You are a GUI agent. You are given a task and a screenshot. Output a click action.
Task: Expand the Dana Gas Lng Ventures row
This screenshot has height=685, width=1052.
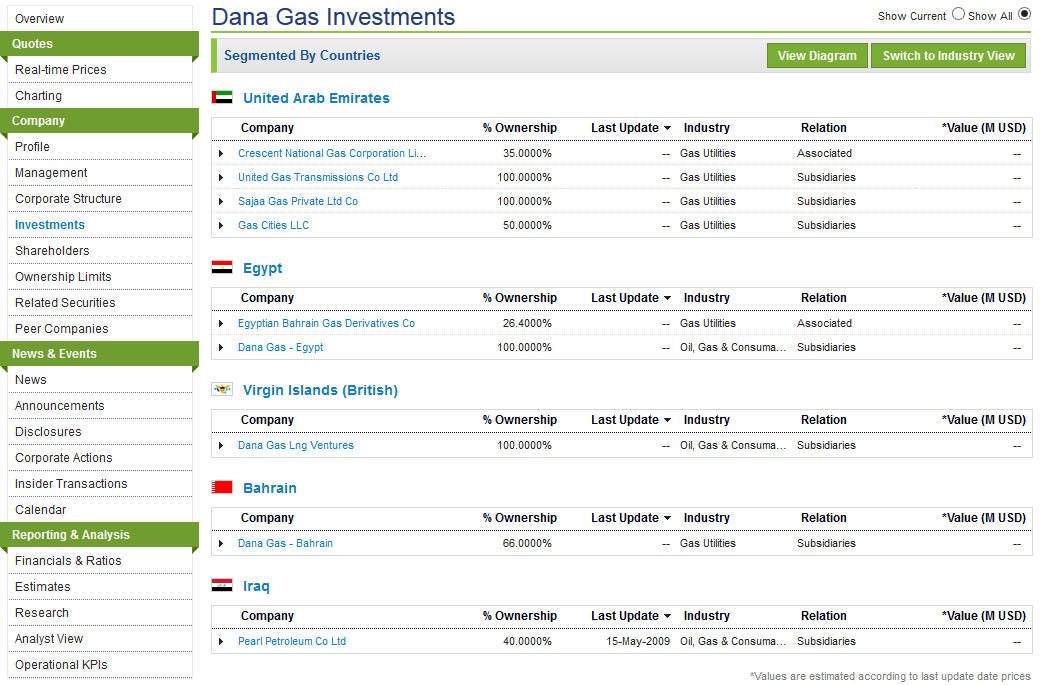[x=221, y=446]
